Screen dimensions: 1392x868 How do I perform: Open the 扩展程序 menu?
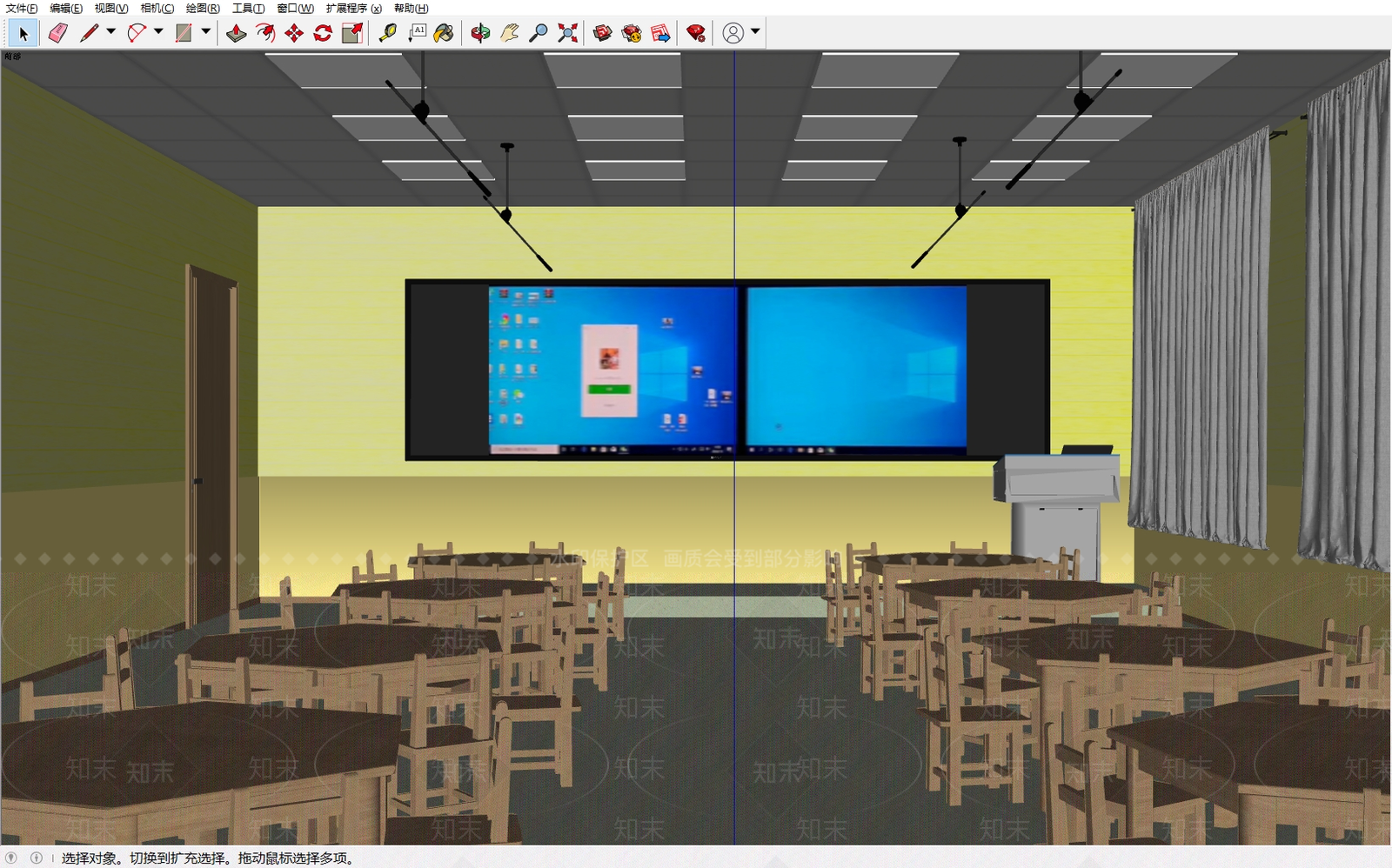click(354, 8)
